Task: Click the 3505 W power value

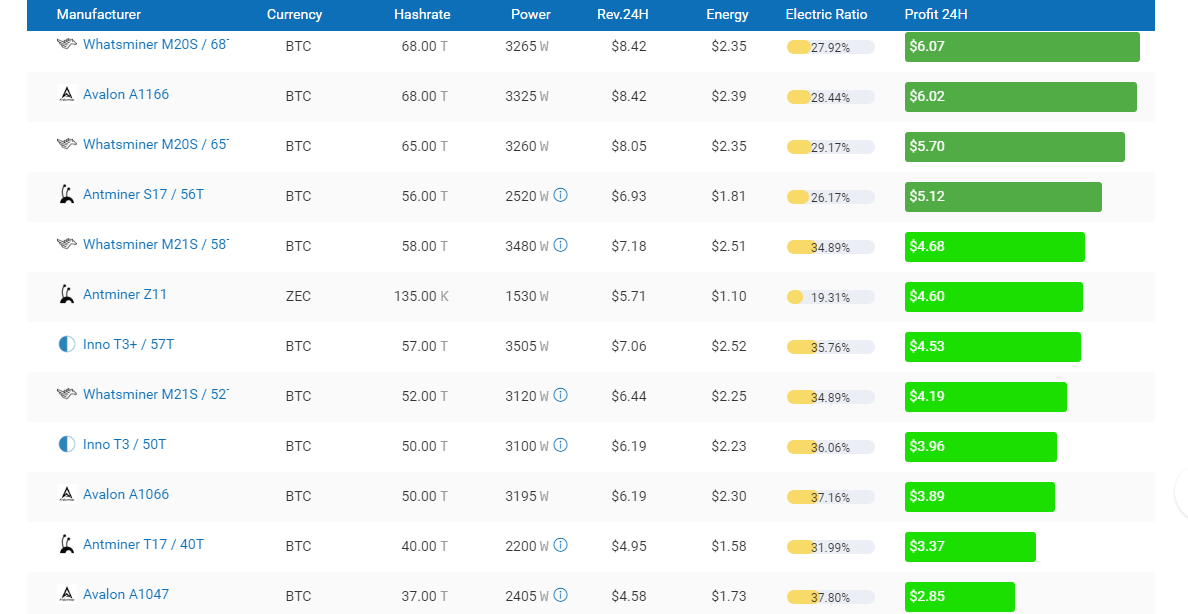Action: [x=527, y=346]
